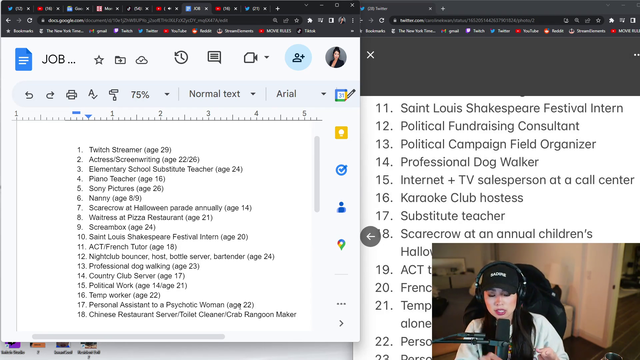This screenshot has height=360, width=640.
Task: Expand the meeting options dropdown arrow
Action: (x=267, y=58)
